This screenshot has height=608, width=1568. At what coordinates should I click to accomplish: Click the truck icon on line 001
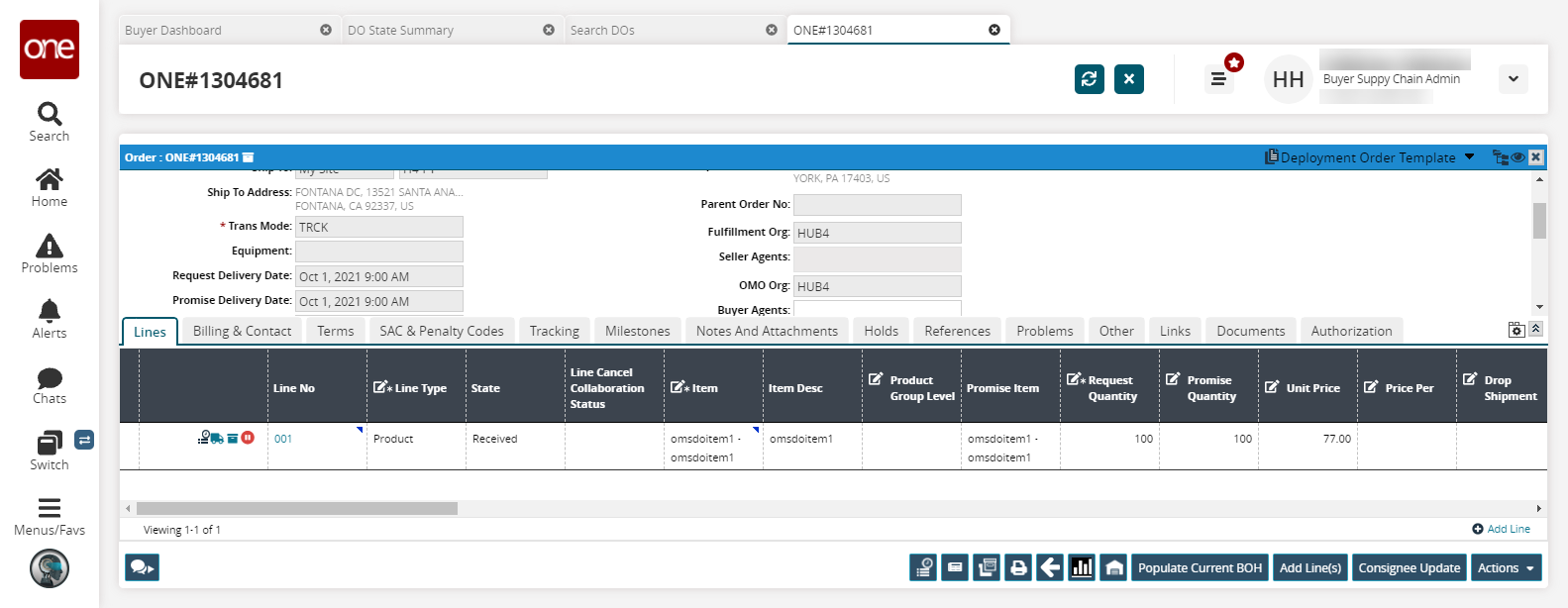pyautogui.click(x=216, y=438)
